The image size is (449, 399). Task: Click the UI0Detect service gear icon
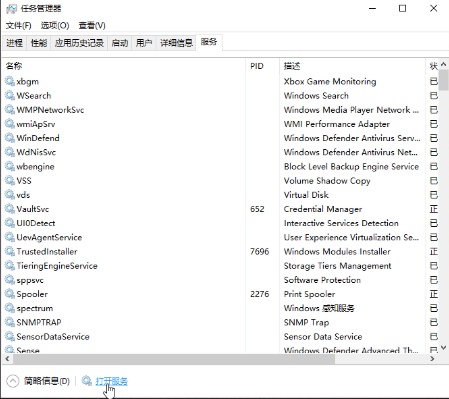(x=10, y=223)
